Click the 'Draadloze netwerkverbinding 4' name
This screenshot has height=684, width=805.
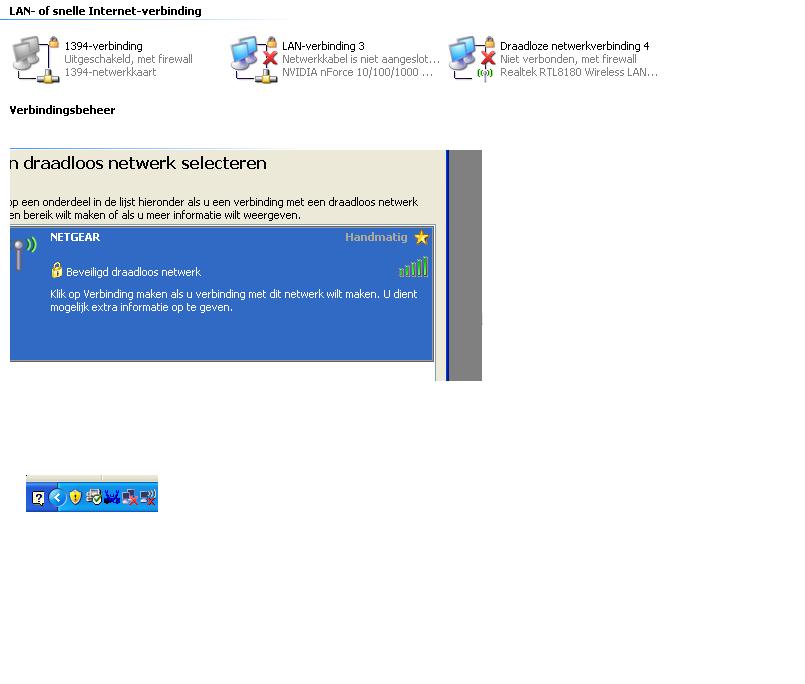coord(574,46)
